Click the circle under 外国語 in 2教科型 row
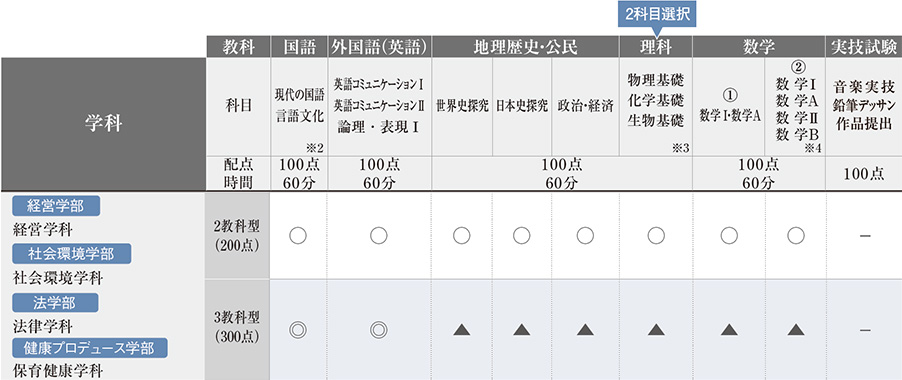 point(378,236)
